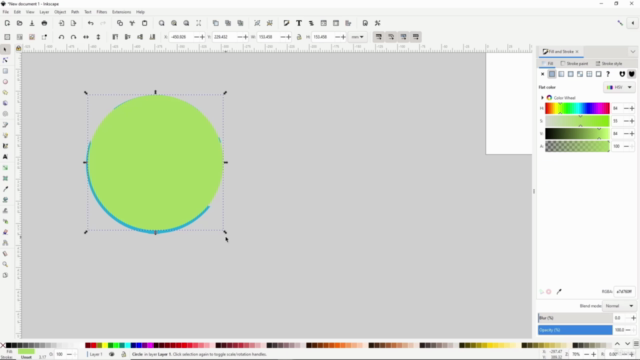Select Unset paint question mark option

click(x=608, y=74)
